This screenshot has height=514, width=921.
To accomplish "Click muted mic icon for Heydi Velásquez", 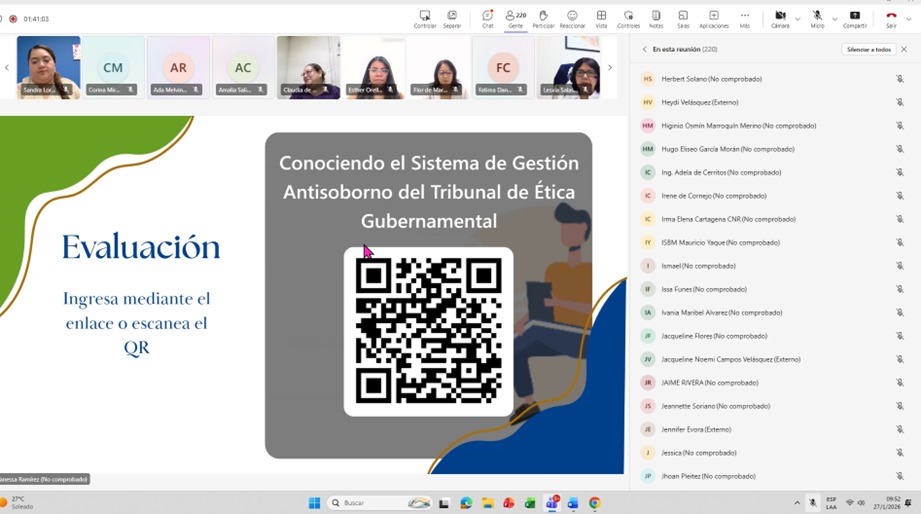I will 900,102.
